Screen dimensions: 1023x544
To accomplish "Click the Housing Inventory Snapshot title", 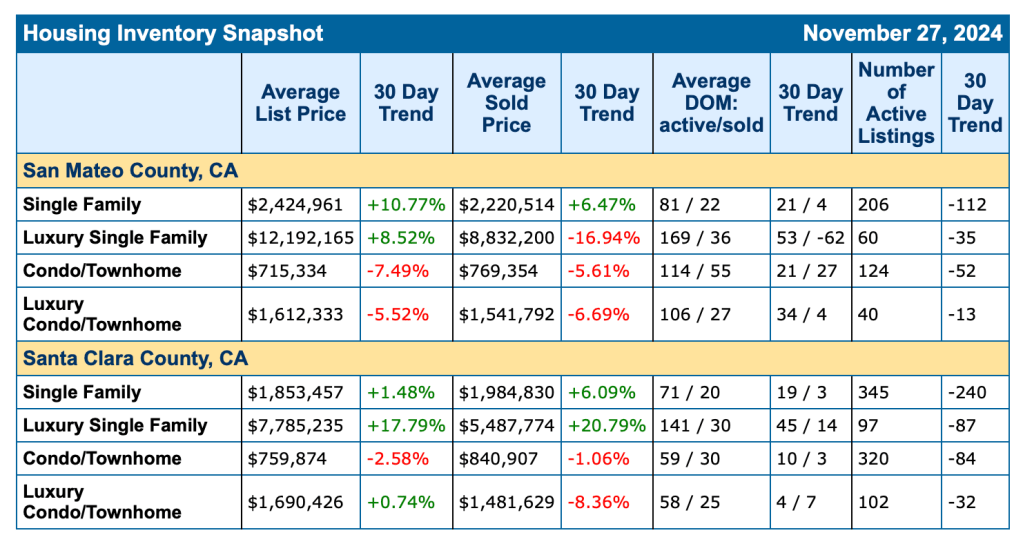I will click(x=173, y=33).
